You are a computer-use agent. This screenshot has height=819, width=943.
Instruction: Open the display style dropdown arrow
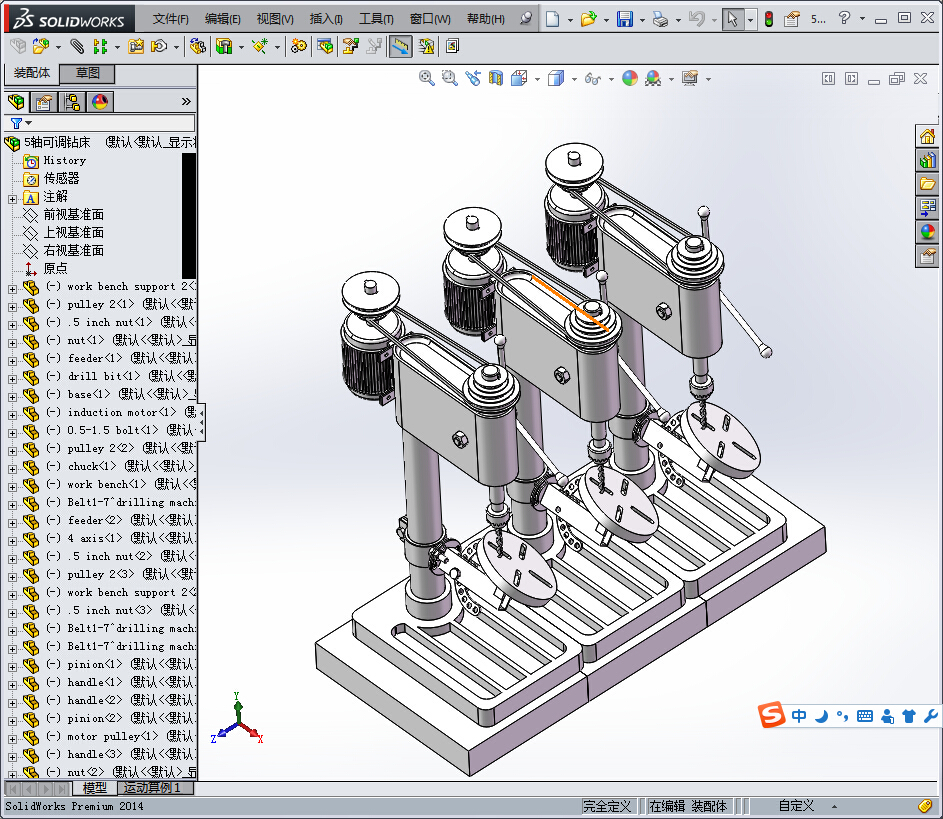click(574, 79)
